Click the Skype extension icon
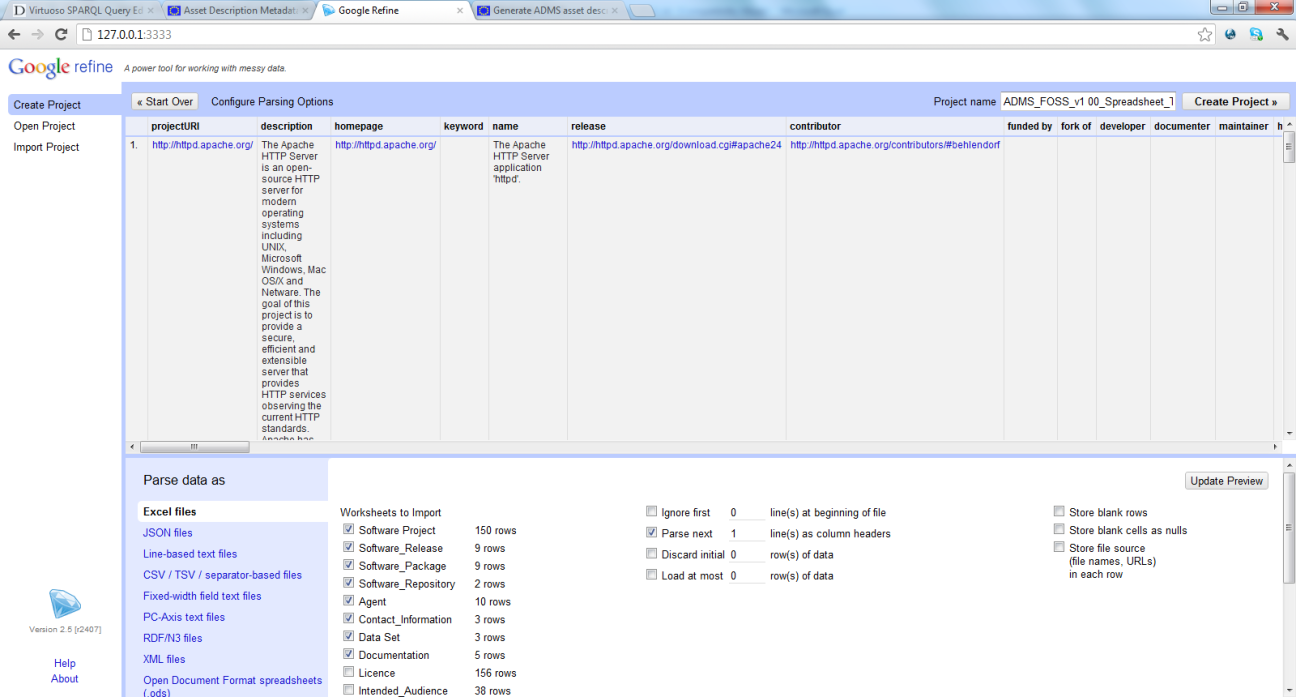The image size is (1296, 697). click(1256, 34)
